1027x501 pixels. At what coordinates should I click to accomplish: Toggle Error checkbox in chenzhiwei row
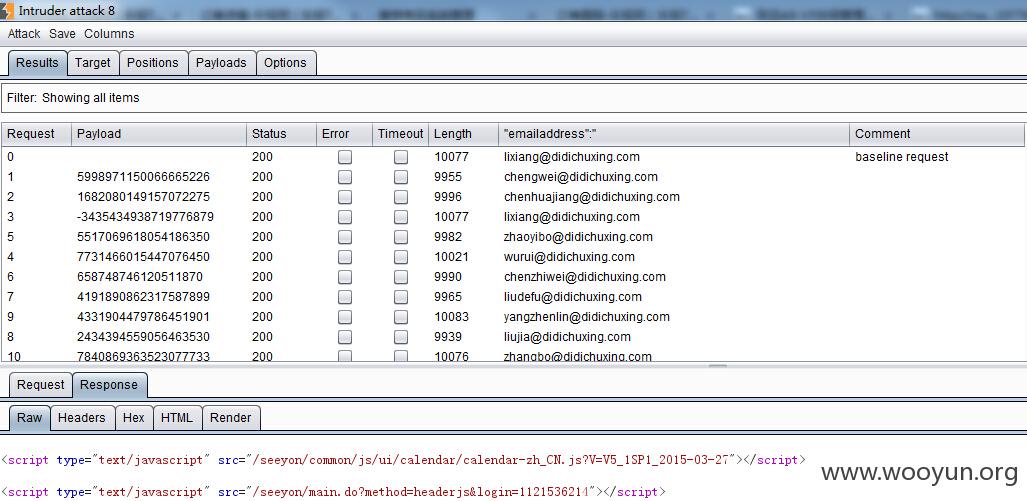pyautogui.click(x=345, y=277)
